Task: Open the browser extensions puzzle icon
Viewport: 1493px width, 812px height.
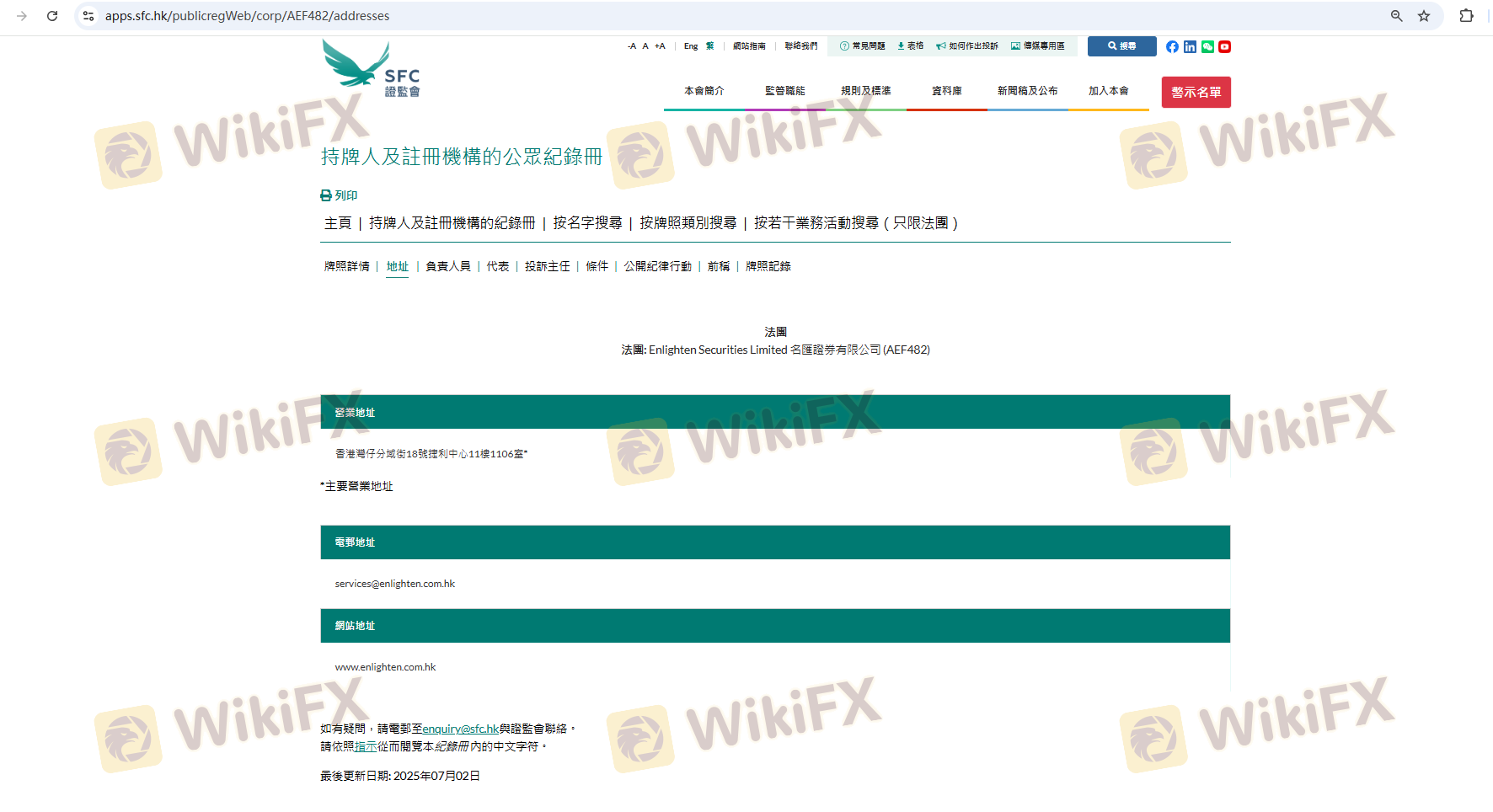Action: [x=1466, y=16]
